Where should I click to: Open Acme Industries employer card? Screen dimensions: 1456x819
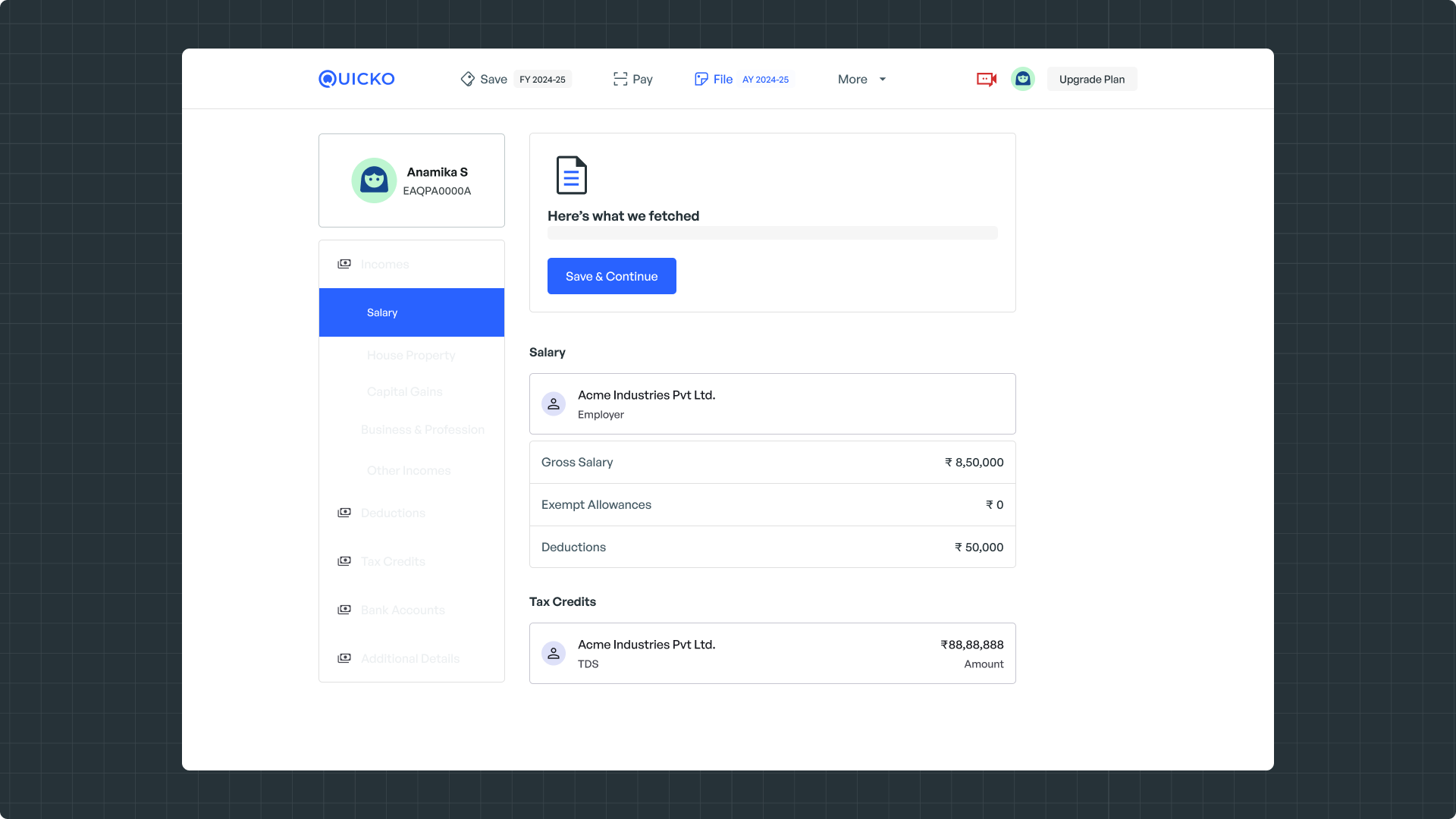click(x=772, y=403)
